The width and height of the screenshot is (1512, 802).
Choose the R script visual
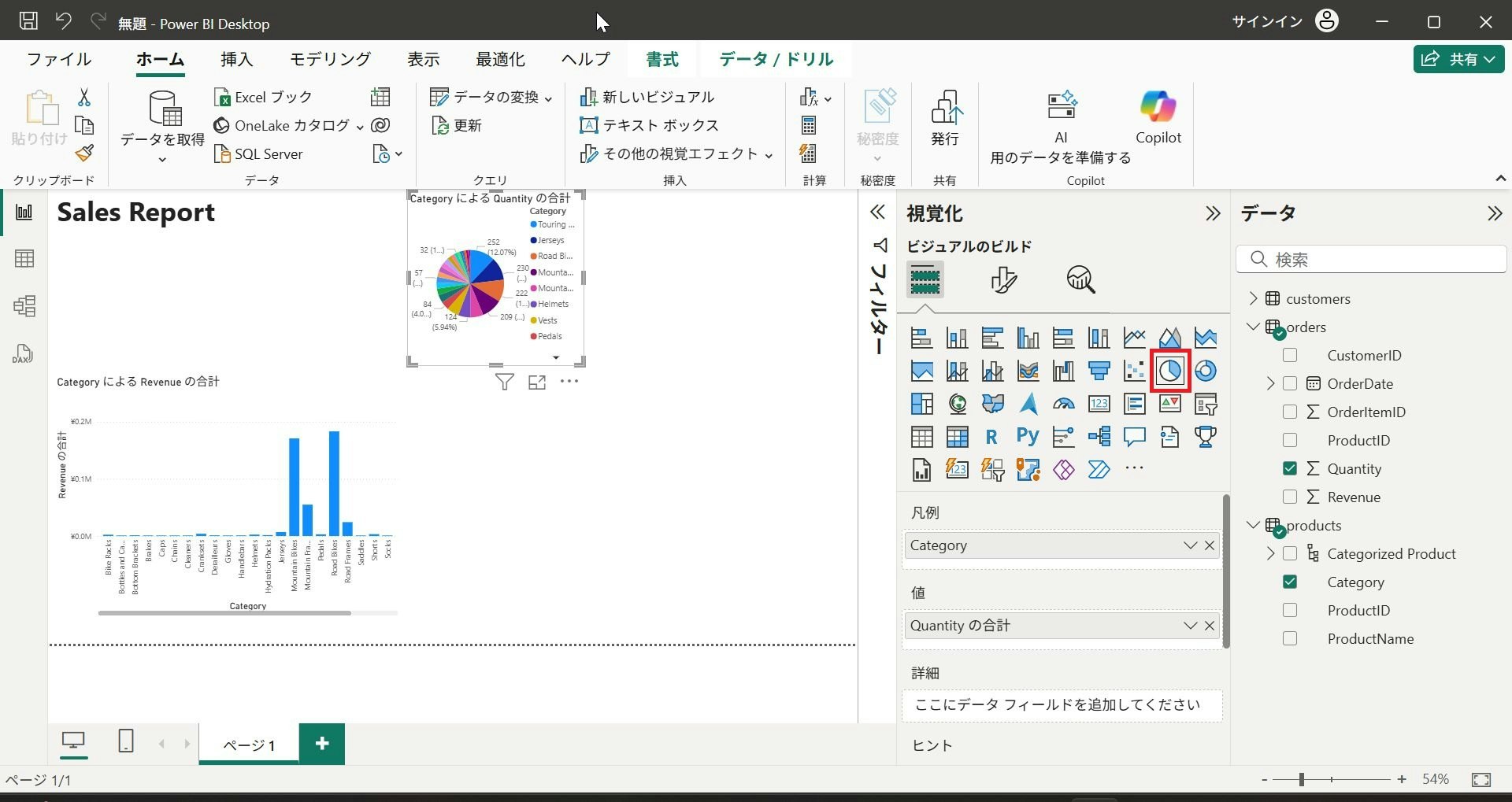coord(992,437)
